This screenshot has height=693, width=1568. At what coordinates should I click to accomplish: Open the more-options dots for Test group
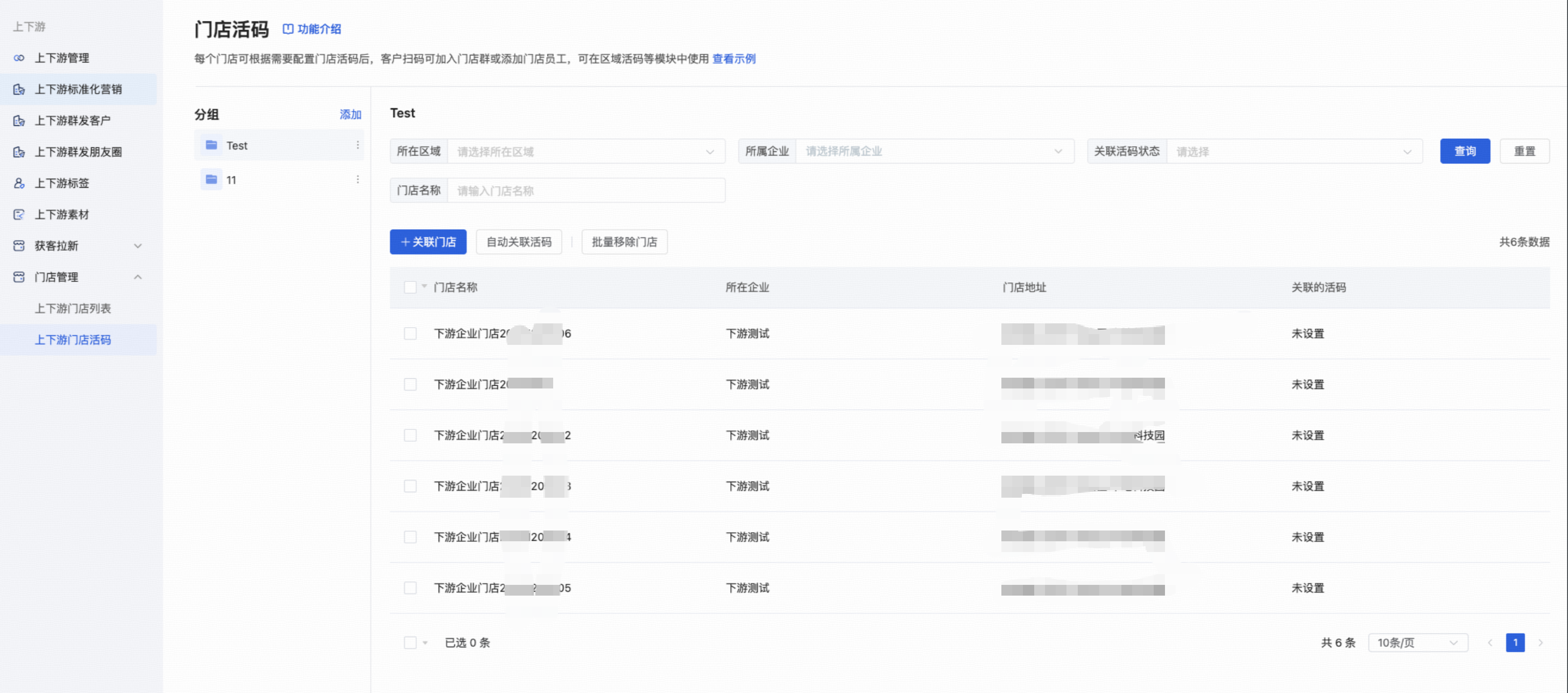(x=357, y=145)
